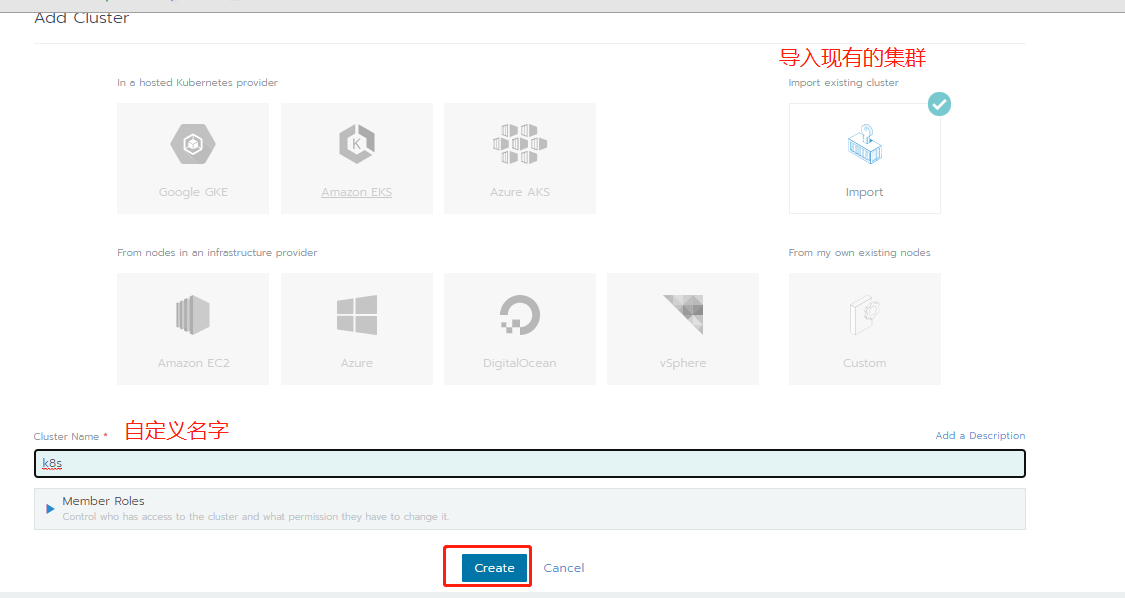Click the Amazon EC2 label text
The height and width of the screenshot is (598, 1125).
(194, 363)
